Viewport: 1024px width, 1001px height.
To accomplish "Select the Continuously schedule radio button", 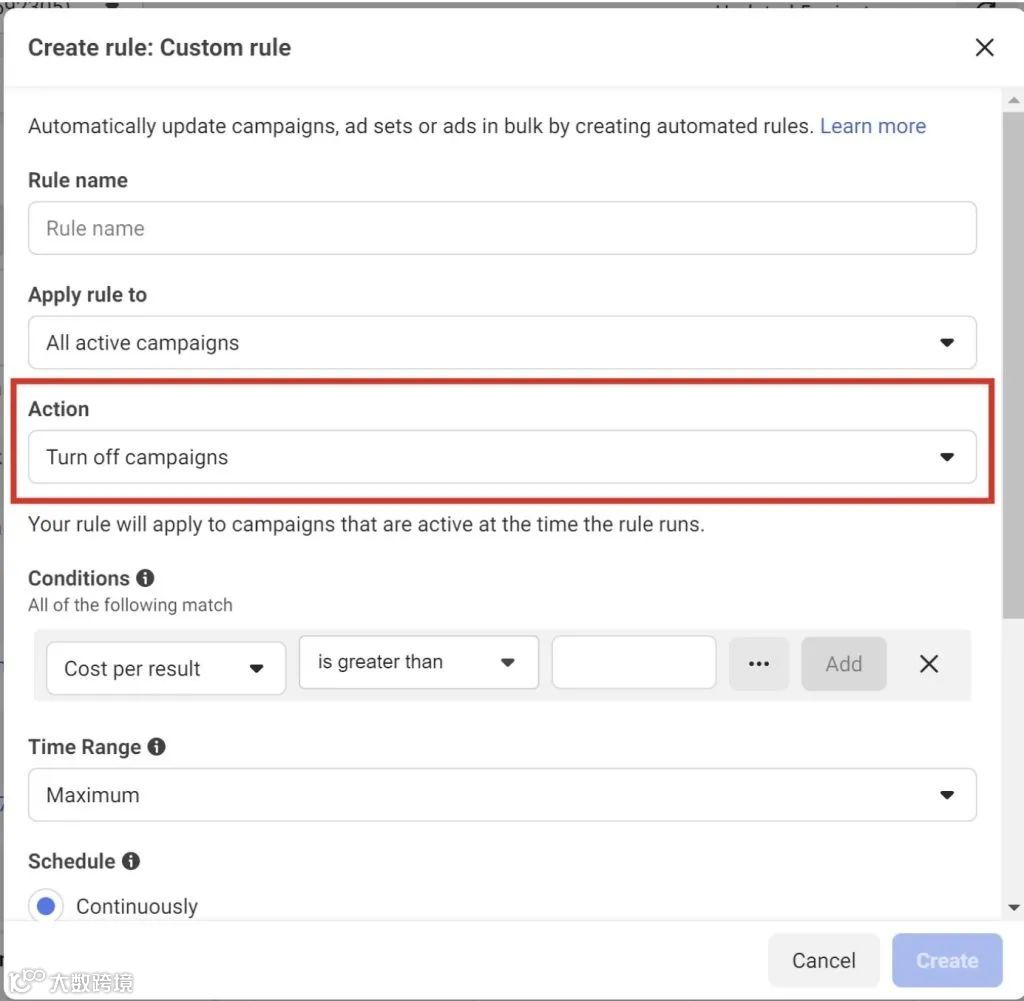I will coord(46,906).
